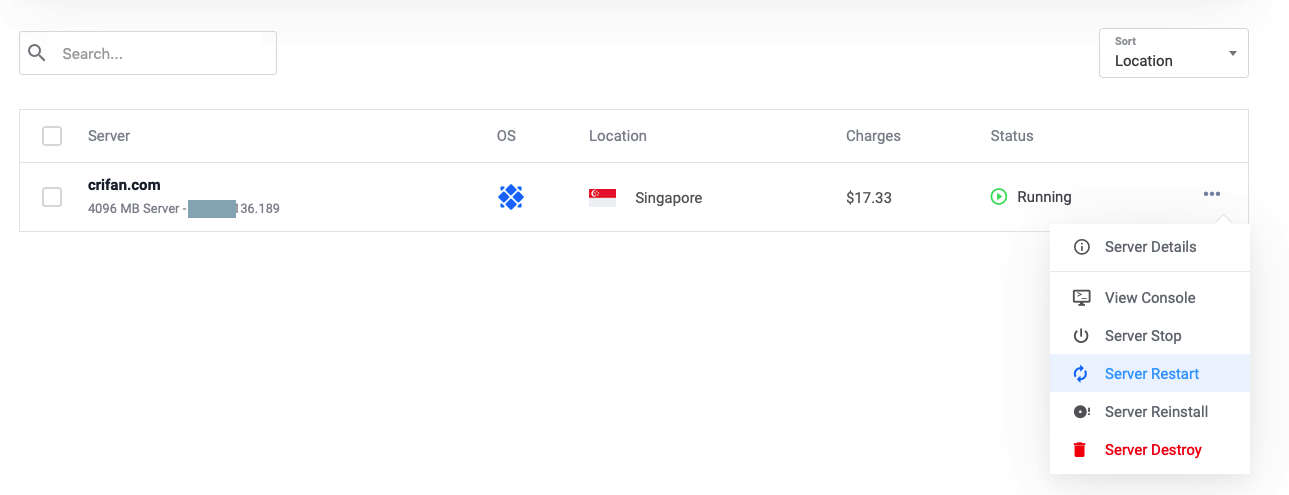The image size is (1289, 495).
Task: Click the Location column header
Action: tap(617, 136)
